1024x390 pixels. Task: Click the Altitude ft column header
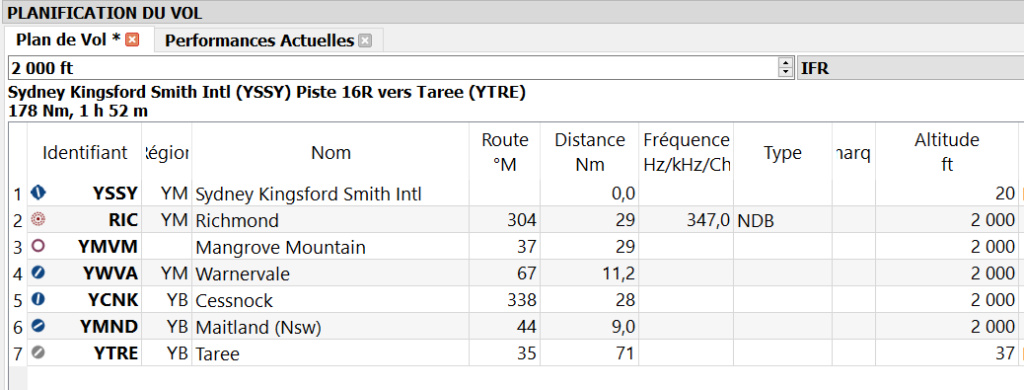click(946, 153)
